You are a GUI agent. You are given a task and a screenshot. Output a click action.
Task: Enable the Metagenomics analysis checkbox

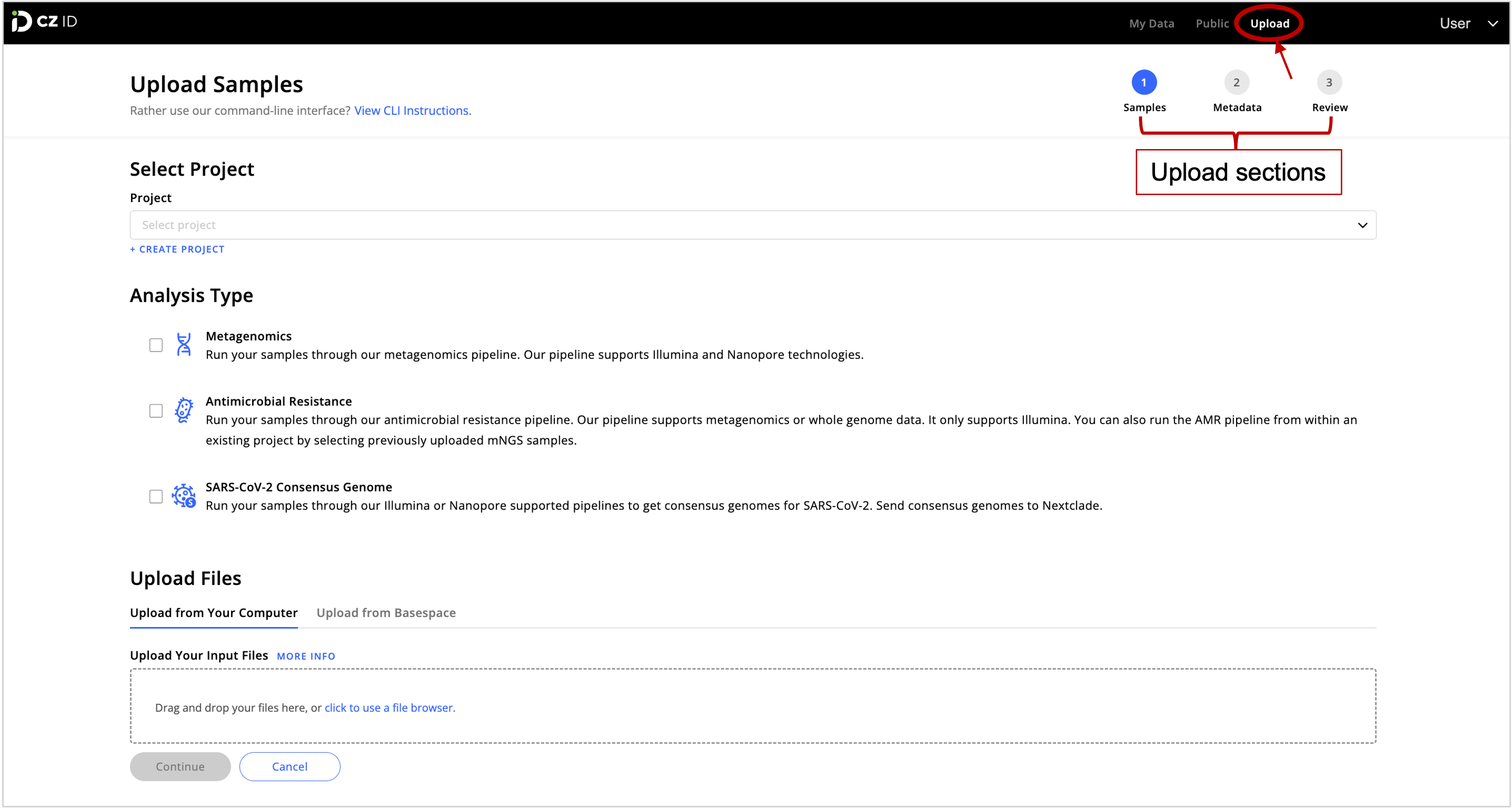[x=155, y=345]
